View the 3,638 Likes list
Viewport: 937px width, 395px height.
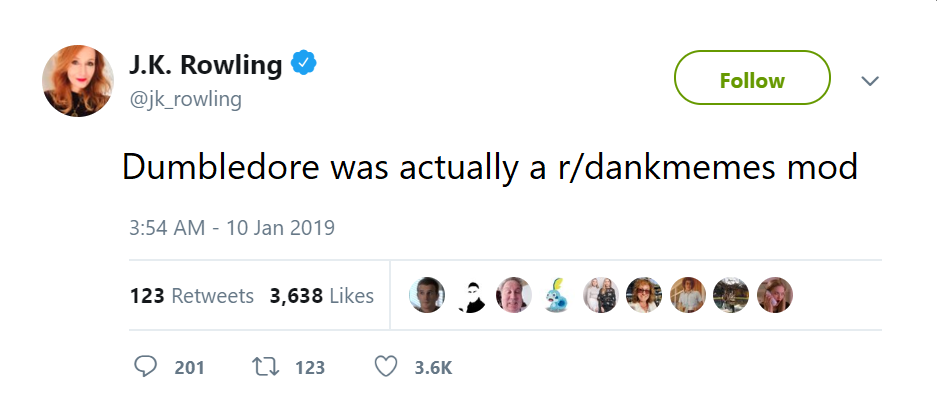pos(322,296)
